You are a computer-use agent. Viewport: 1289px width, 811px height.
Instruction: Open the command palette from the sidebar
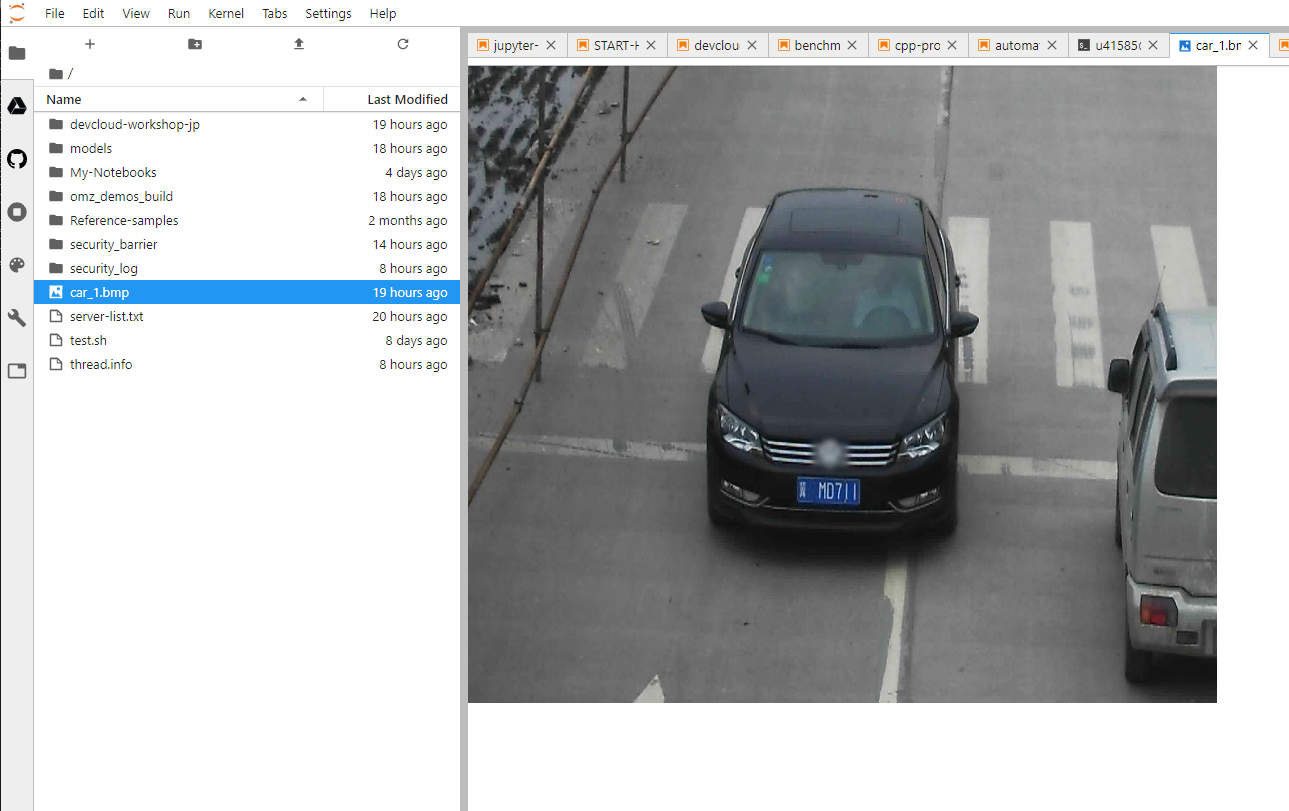tap(16, 264)
